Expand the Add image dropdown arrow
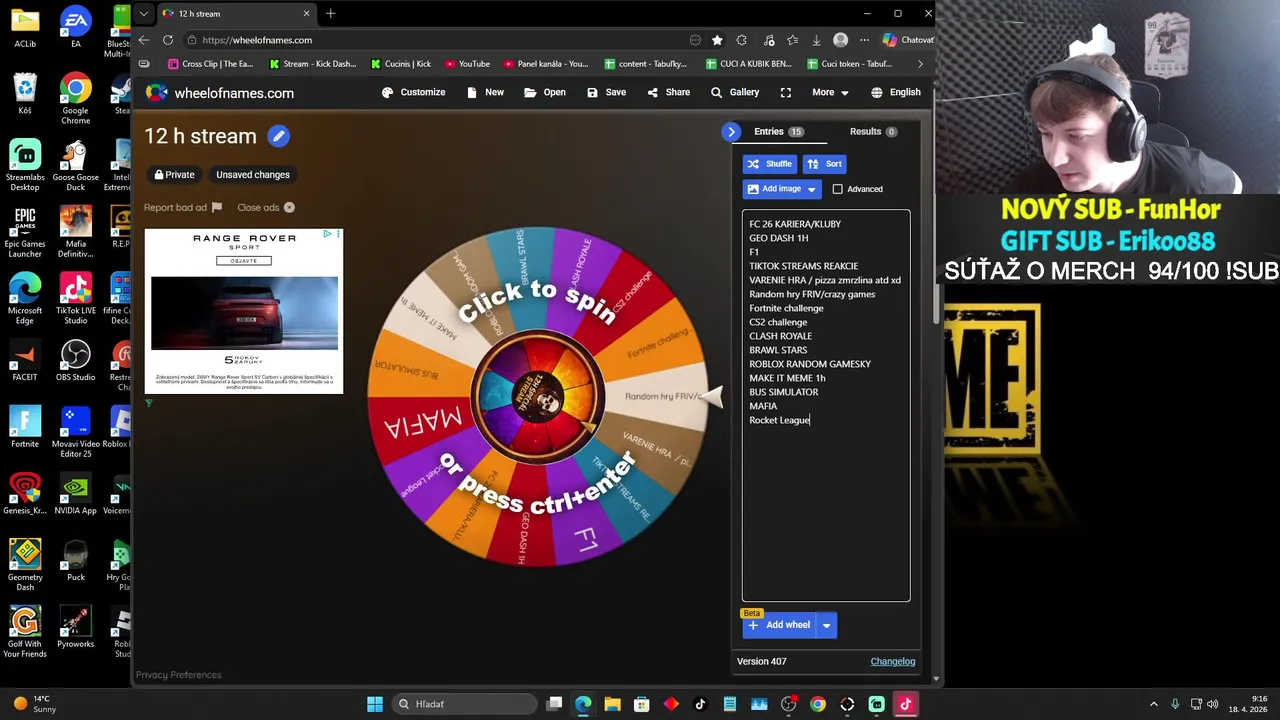1280x720 pixels. 812,189
